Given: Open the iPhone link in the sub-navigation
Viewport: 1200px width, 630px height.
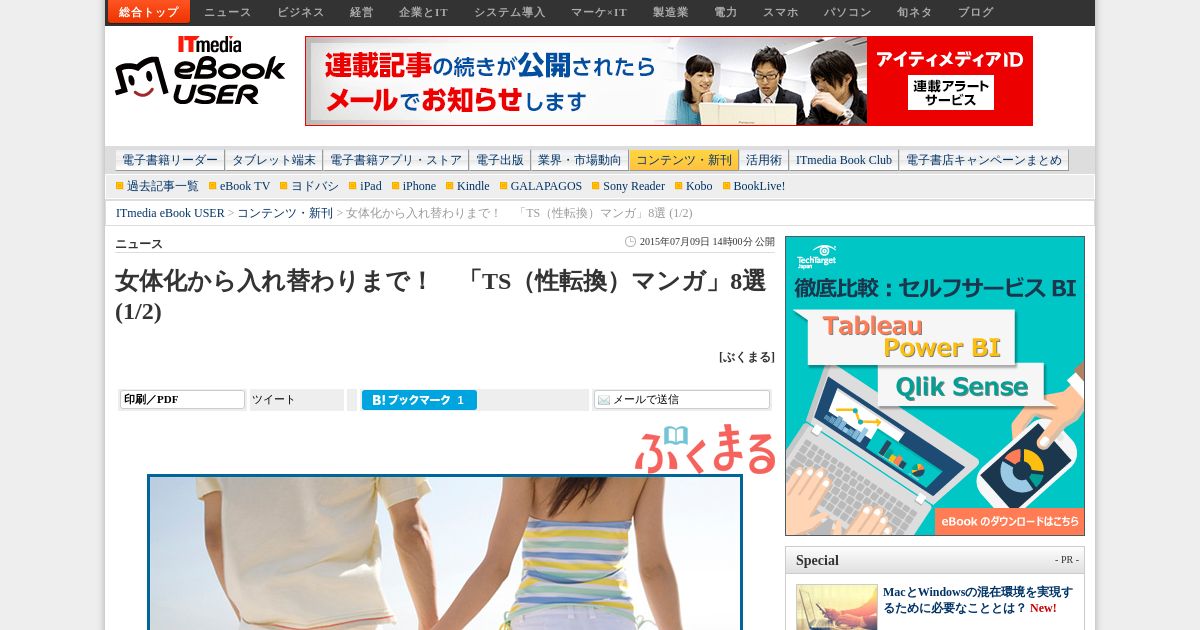Looking at the screenshot, I should tap(419, 186).
